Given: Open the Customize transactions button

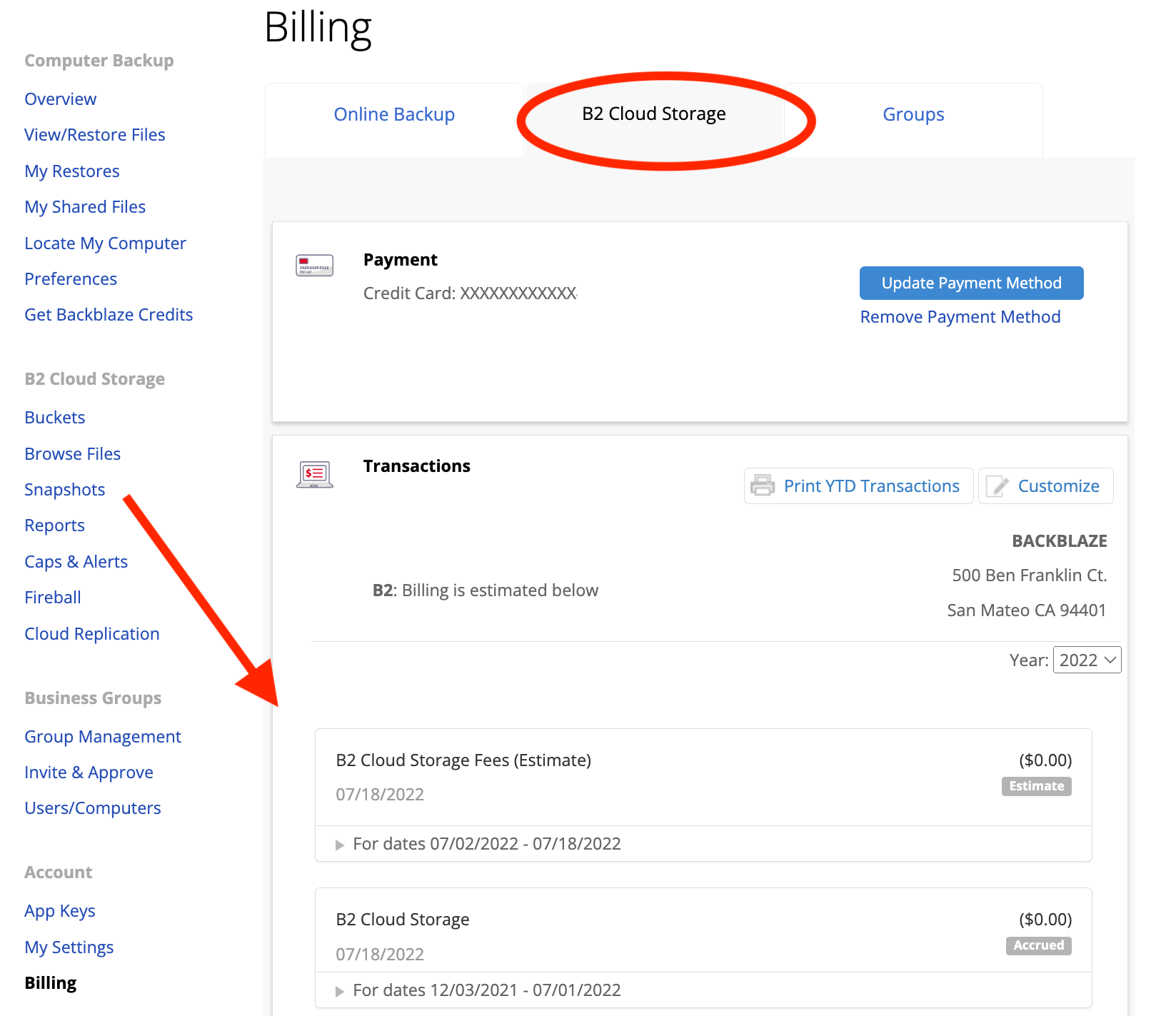Looking at the screenshot, I should [x=1045, y=486].
